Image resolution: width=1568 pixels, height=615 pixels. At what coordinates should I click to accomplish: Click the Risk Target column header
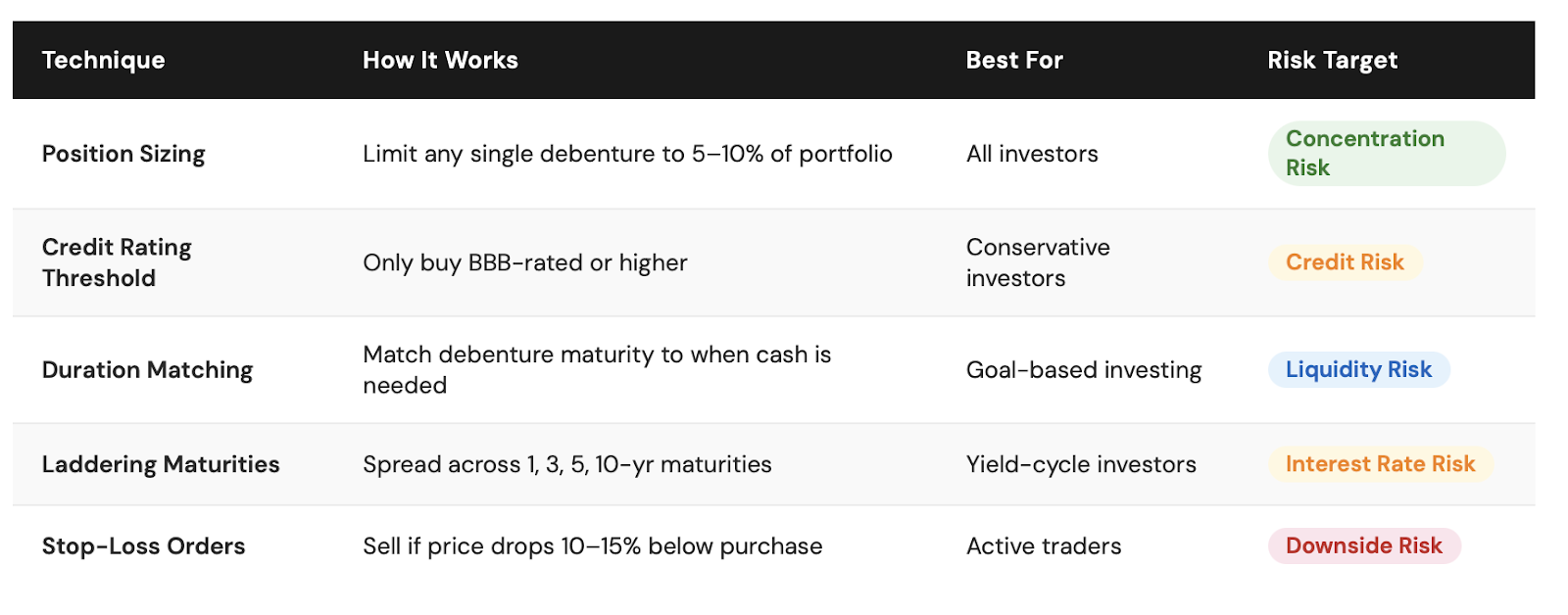tap(1332, 61)
